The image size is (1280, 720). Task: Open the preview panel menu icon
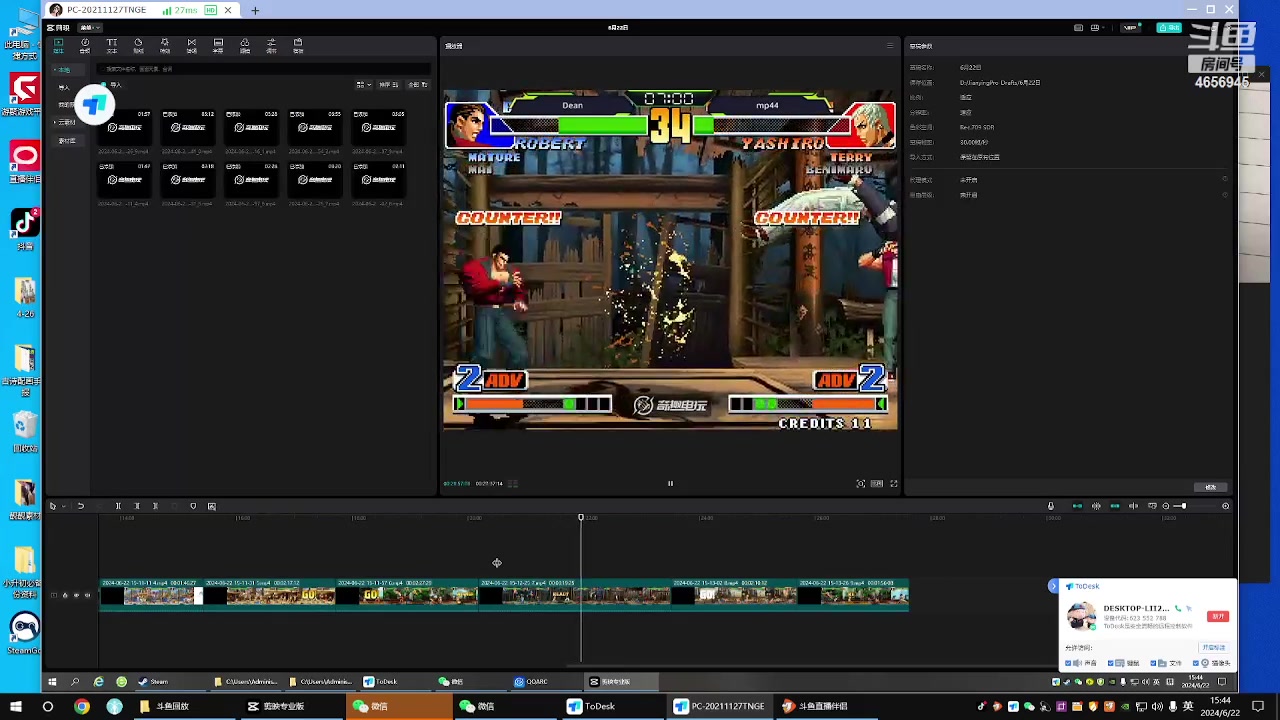(x=889, y=46)
